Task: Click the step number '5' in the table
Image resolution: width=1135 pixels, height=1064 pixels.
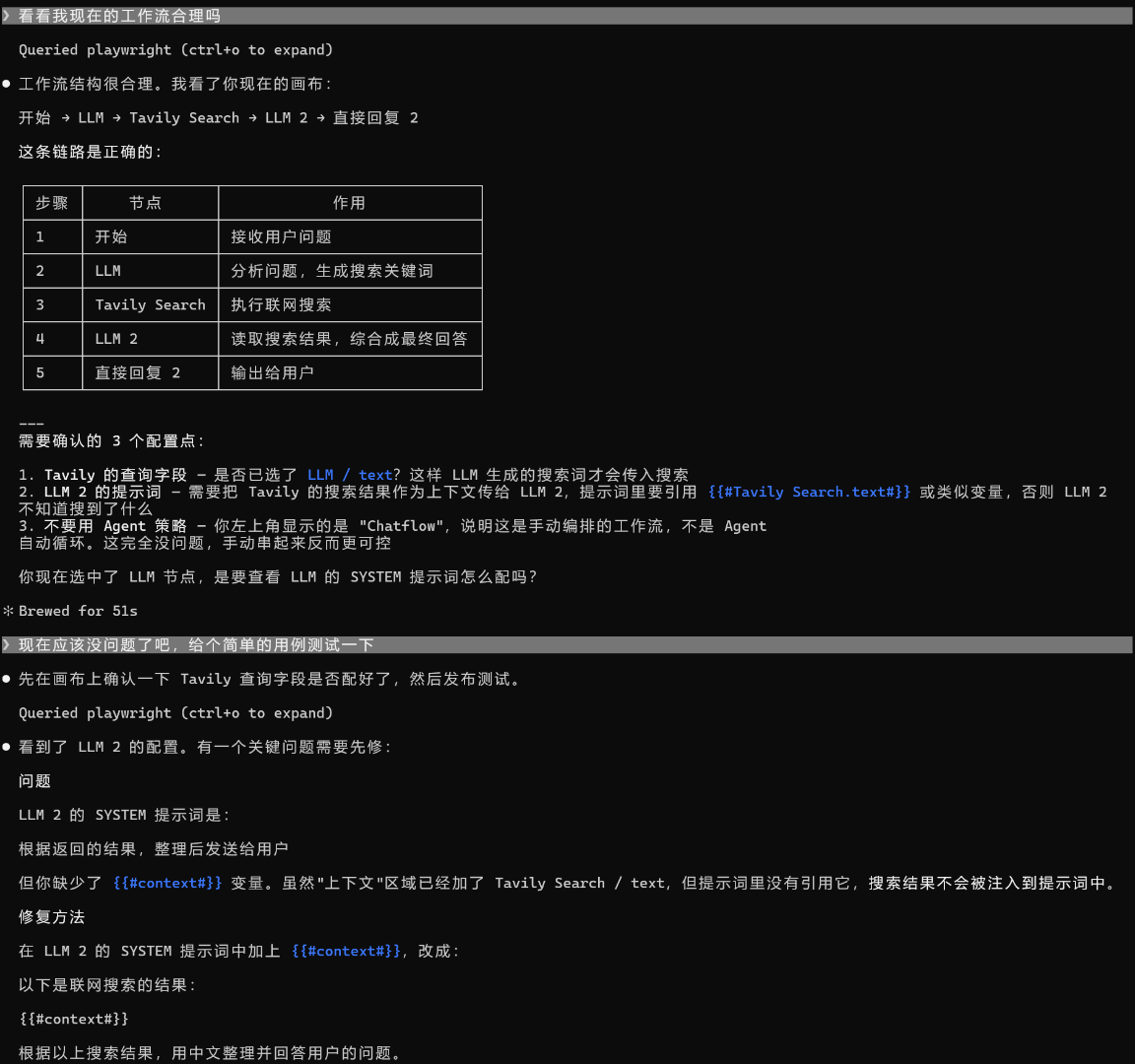Action: tap(39, 372)
